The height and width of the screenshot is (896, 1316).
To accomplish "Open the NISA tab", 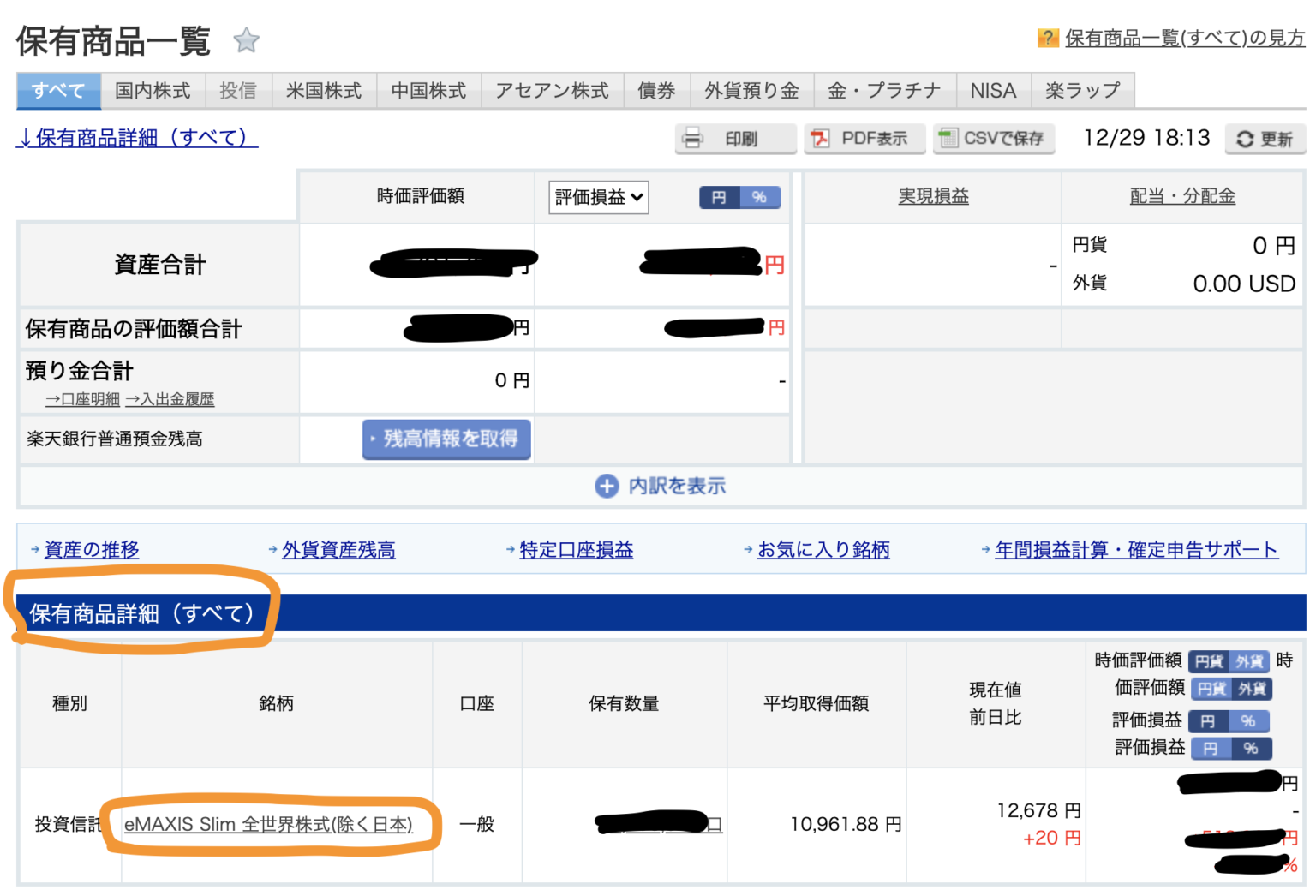I will [x=992, y=91].
